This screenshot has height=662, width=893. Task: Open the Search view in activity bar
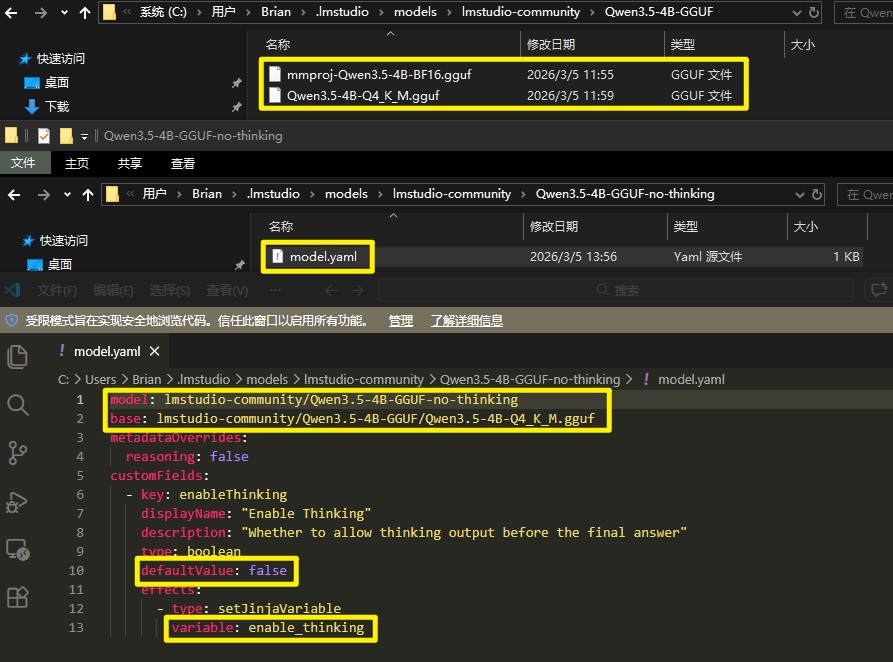[x=18, y=404]
